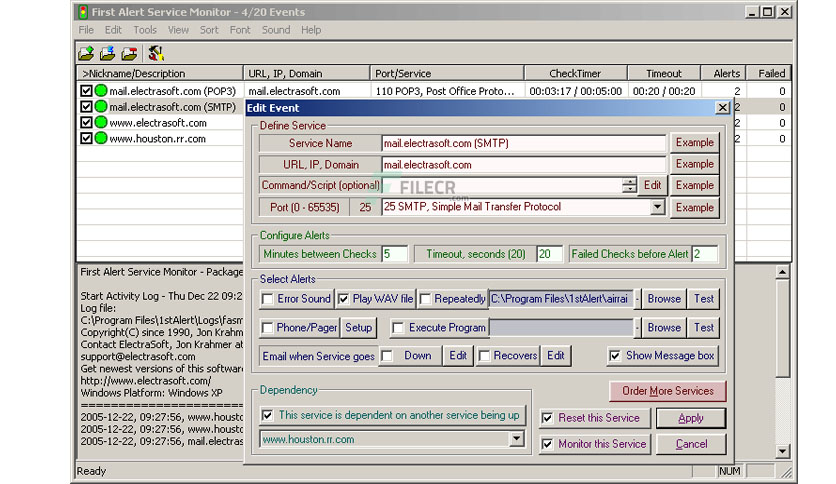Click green status circle for mail.electrasoft.com (SMTP)
Viewport: 836px width, 484px height.
101,107
